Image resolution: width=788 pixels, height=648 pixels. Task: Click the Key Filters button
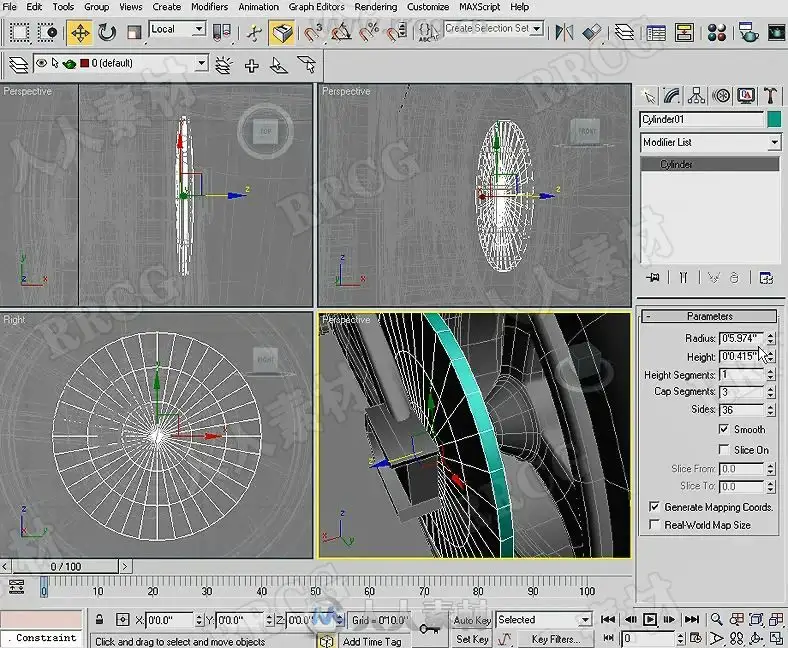554,639
